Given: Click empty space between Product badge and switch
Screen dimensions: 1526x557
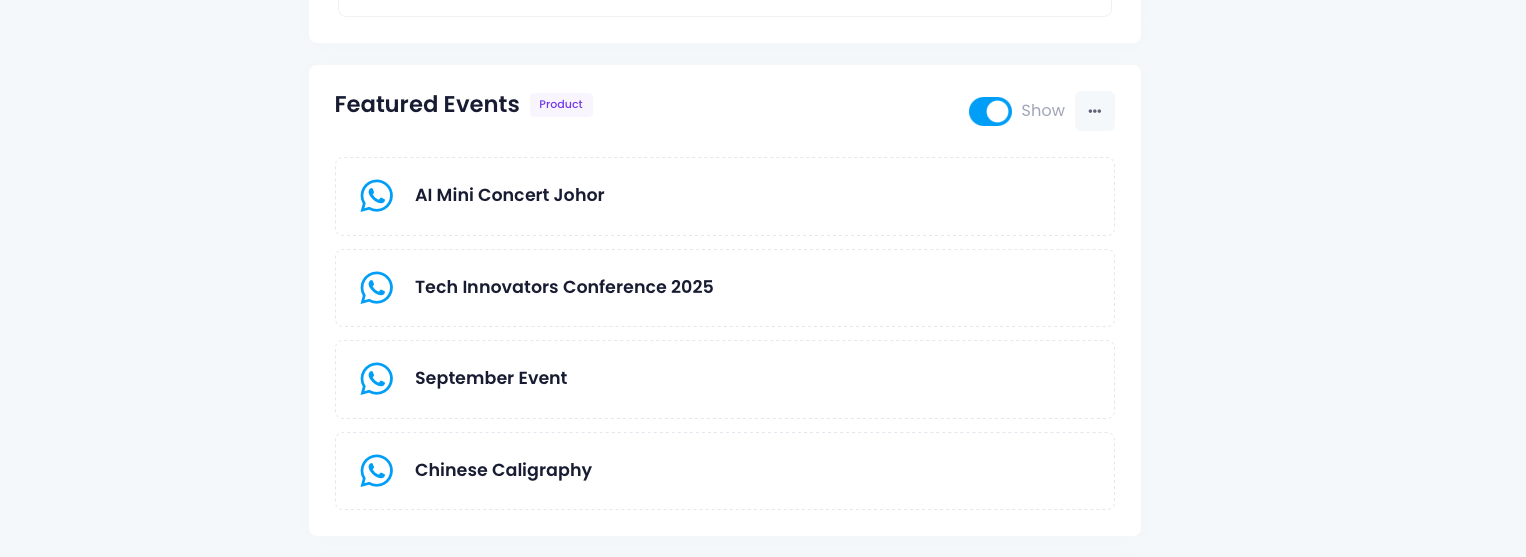Looking at the screenshot, I should coord(780,108).
